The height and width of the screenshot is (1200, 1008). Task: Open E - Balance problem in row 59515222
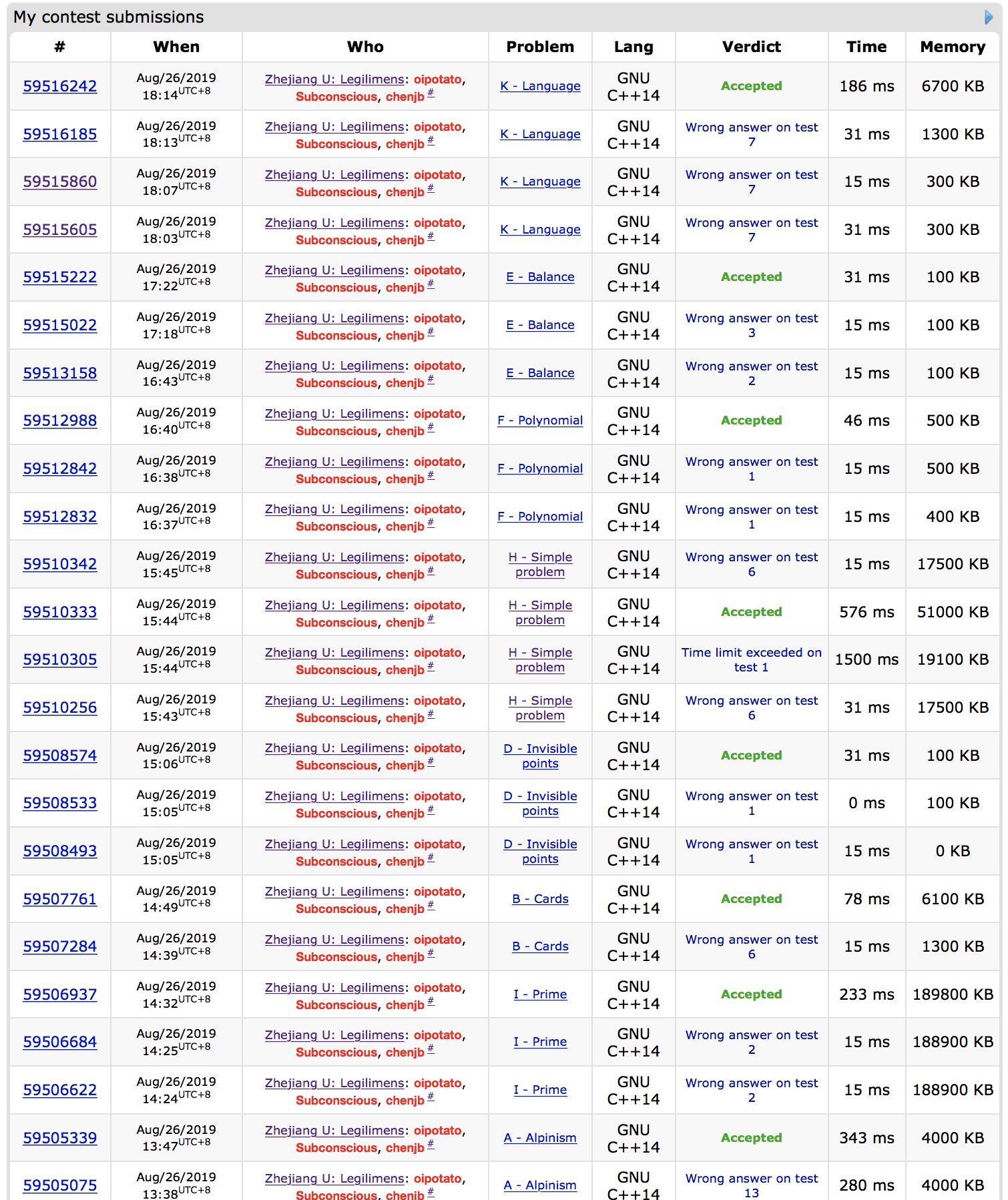pyautogui.click(x=540, y=277)
